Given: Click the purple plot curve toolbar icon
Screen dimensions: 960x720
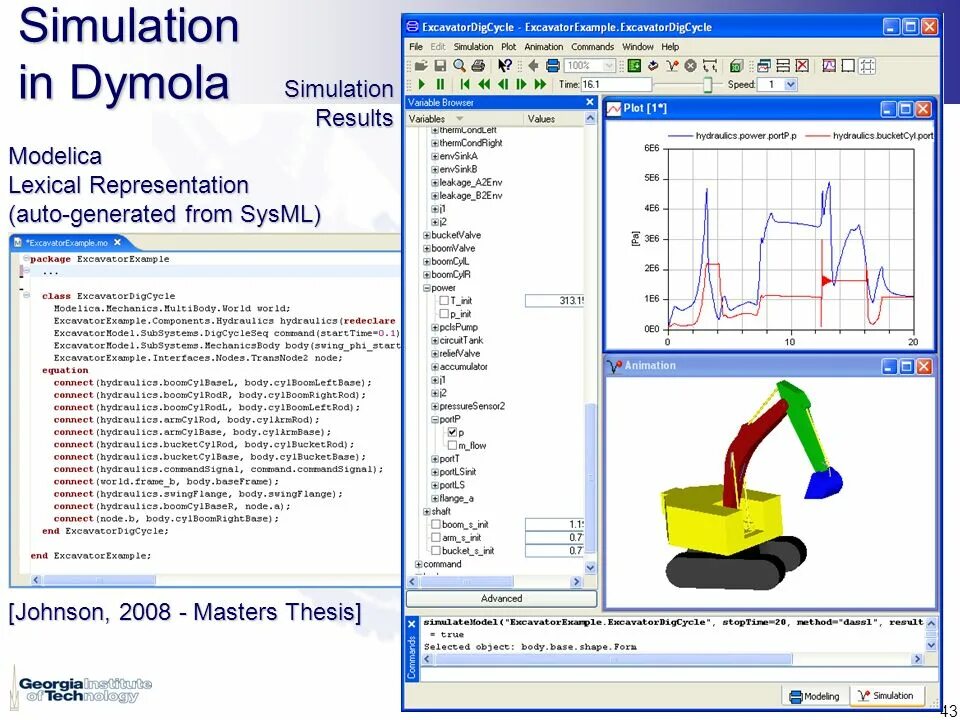Looking at the screenshot, I should tap(829, 66).
